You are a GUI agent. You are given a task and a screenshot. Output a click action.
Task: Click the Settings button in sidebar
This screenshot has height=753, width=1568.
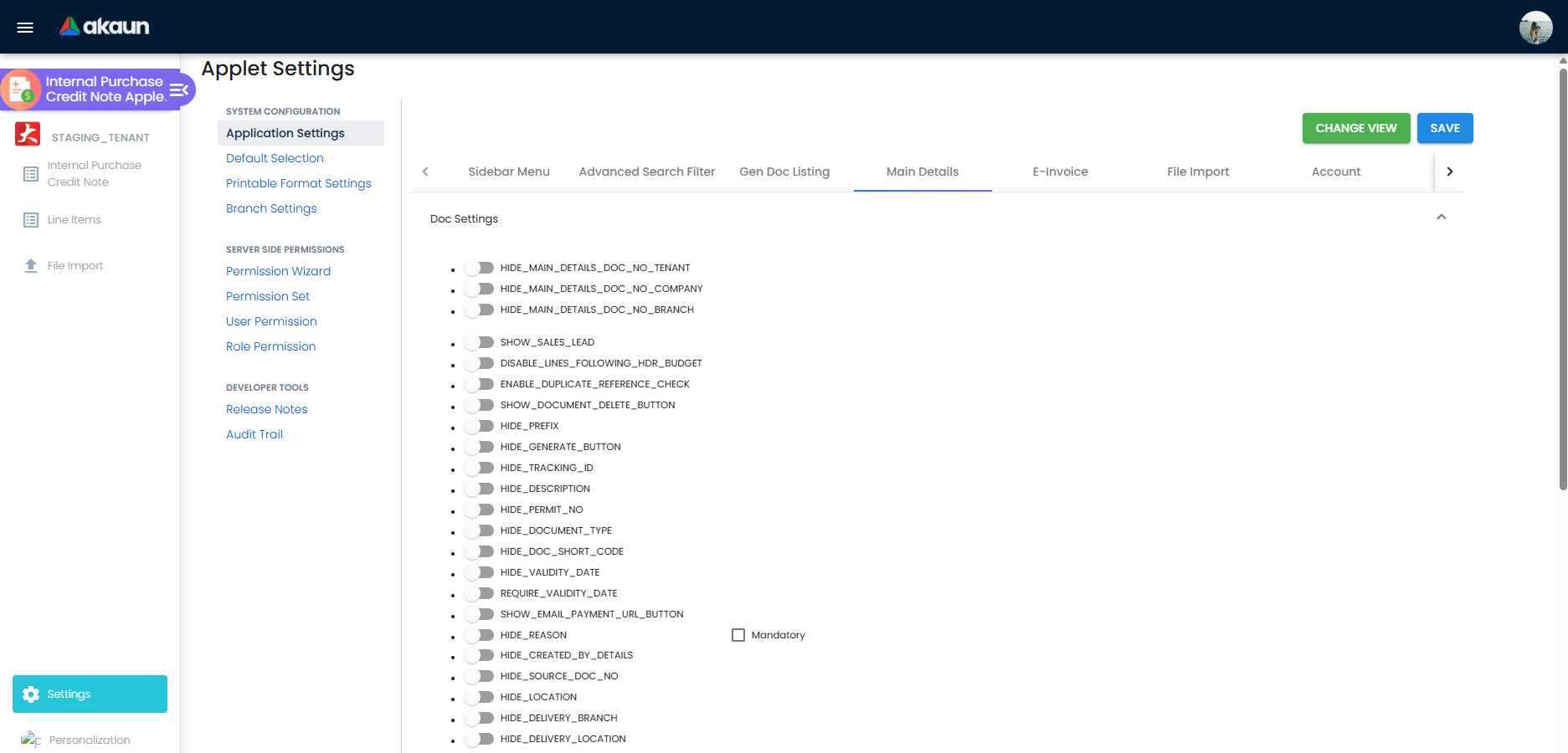pyautogui.click(x=90, y=694)
